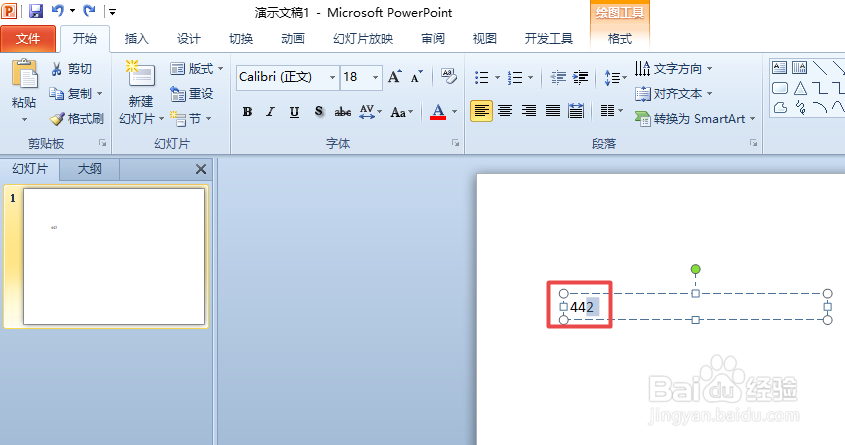Switch to the 插入 (Insert) tab

(136, 39)
